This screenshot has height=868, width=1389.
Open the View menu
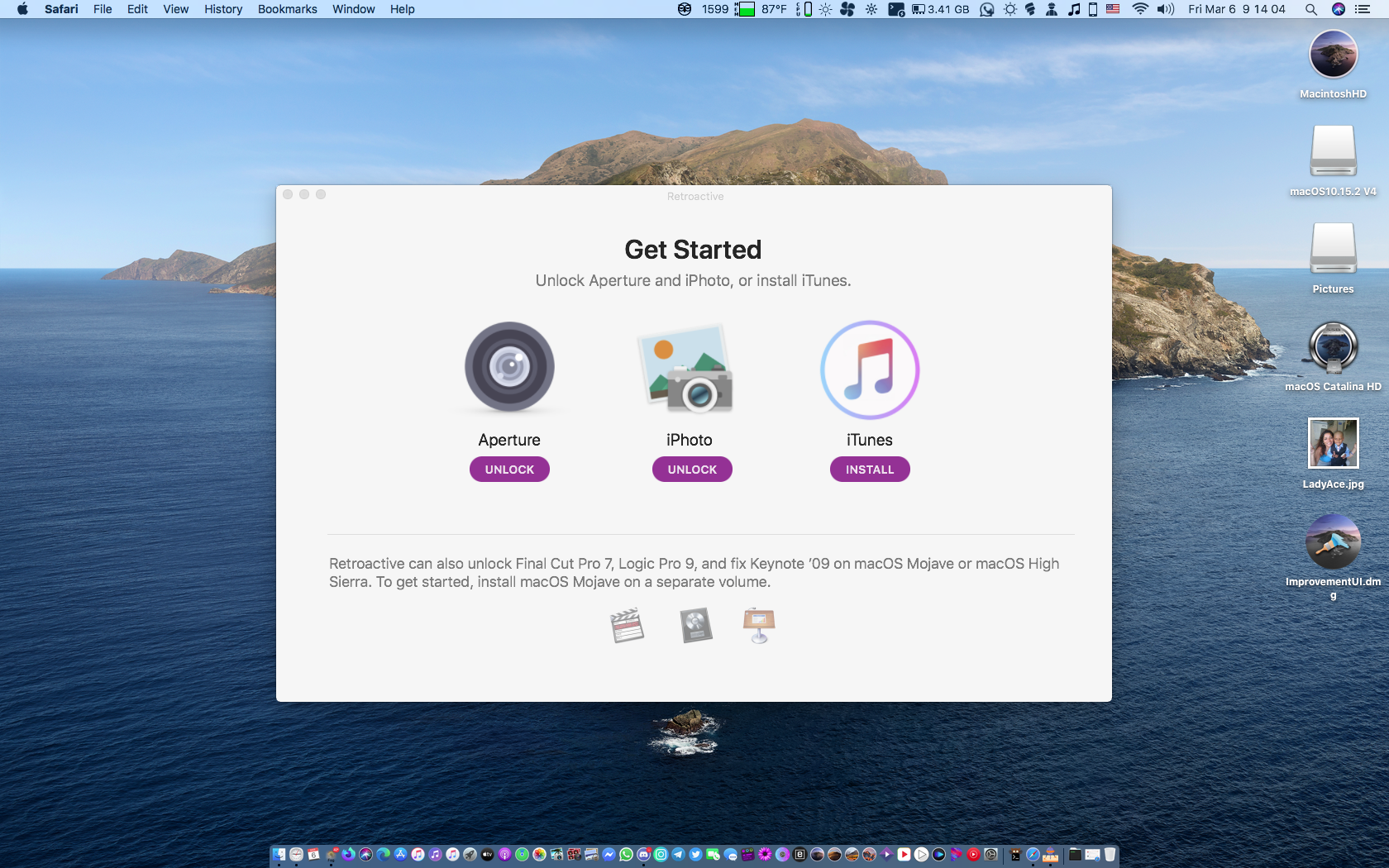click(x=176, y=9)
